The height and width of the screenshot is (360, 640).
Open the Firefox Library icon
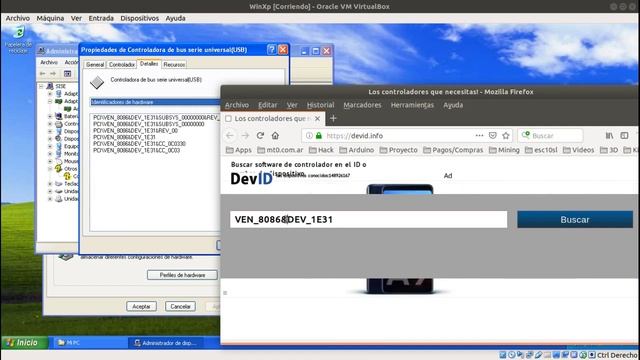[x=609, y=136]
